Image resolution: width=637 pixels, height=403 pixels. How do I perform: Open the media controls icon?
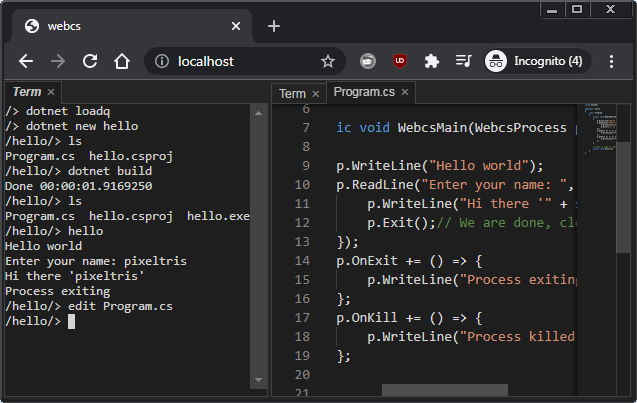(x=463, y=61)
